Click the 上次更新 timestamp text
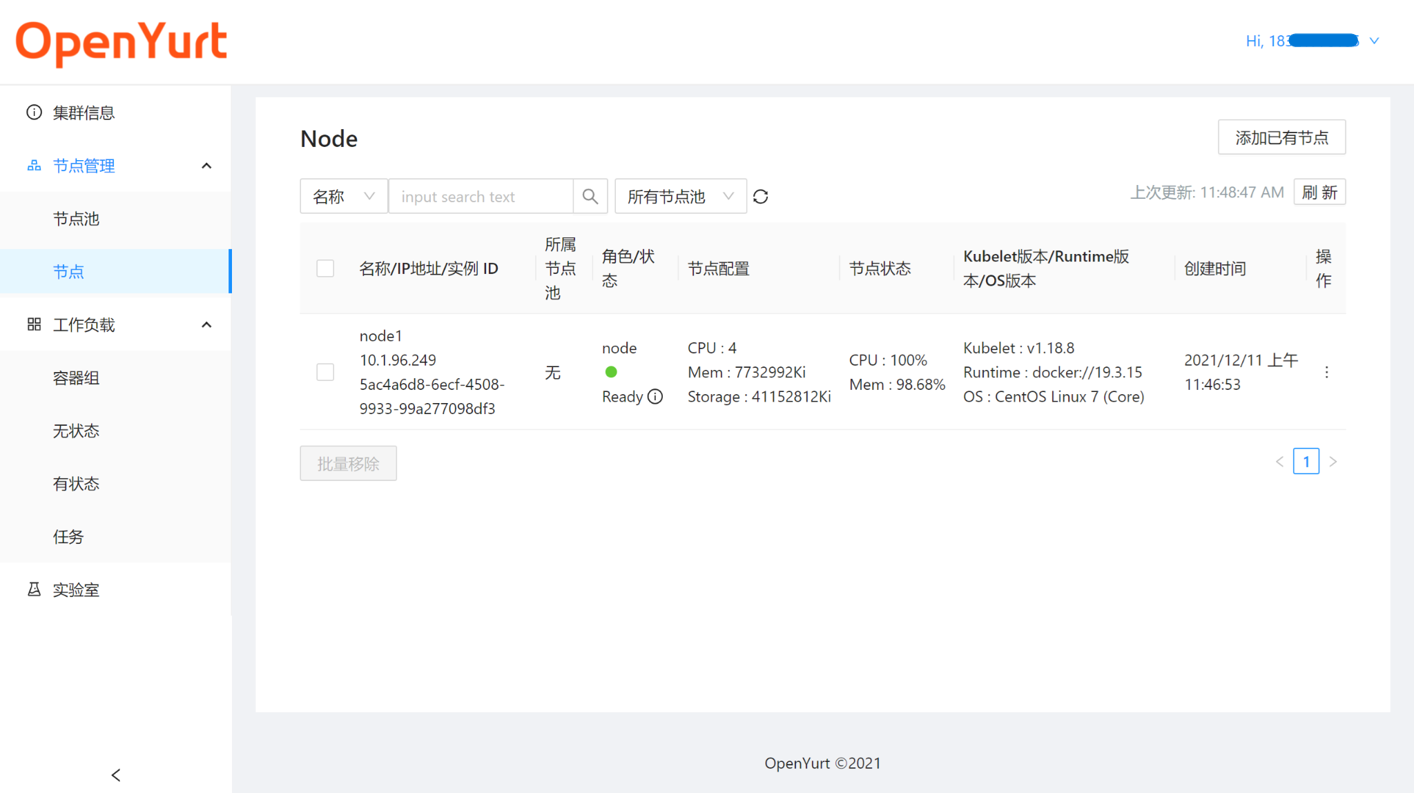Screen dimensions: 1414x793 [x=1207, y=192]
